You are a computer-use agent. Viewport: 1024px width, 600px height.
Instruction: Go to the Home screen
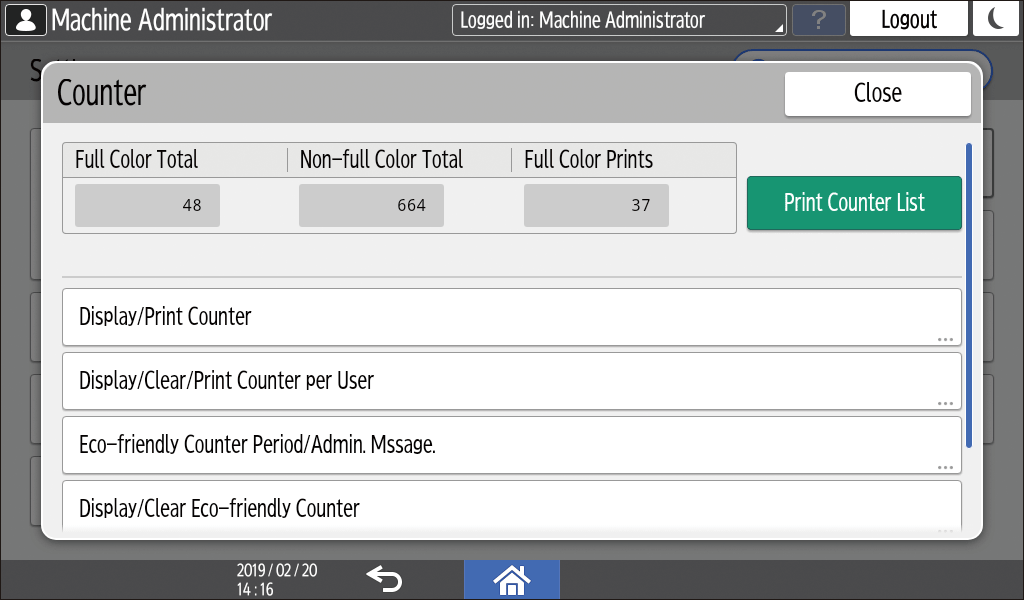[511, 578]
